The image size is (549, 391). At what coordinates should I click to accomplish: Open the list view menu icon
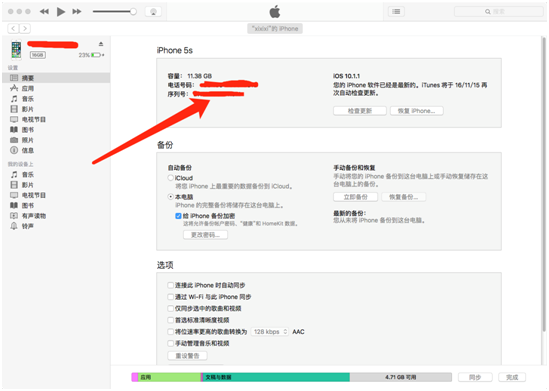click(396, 12)
